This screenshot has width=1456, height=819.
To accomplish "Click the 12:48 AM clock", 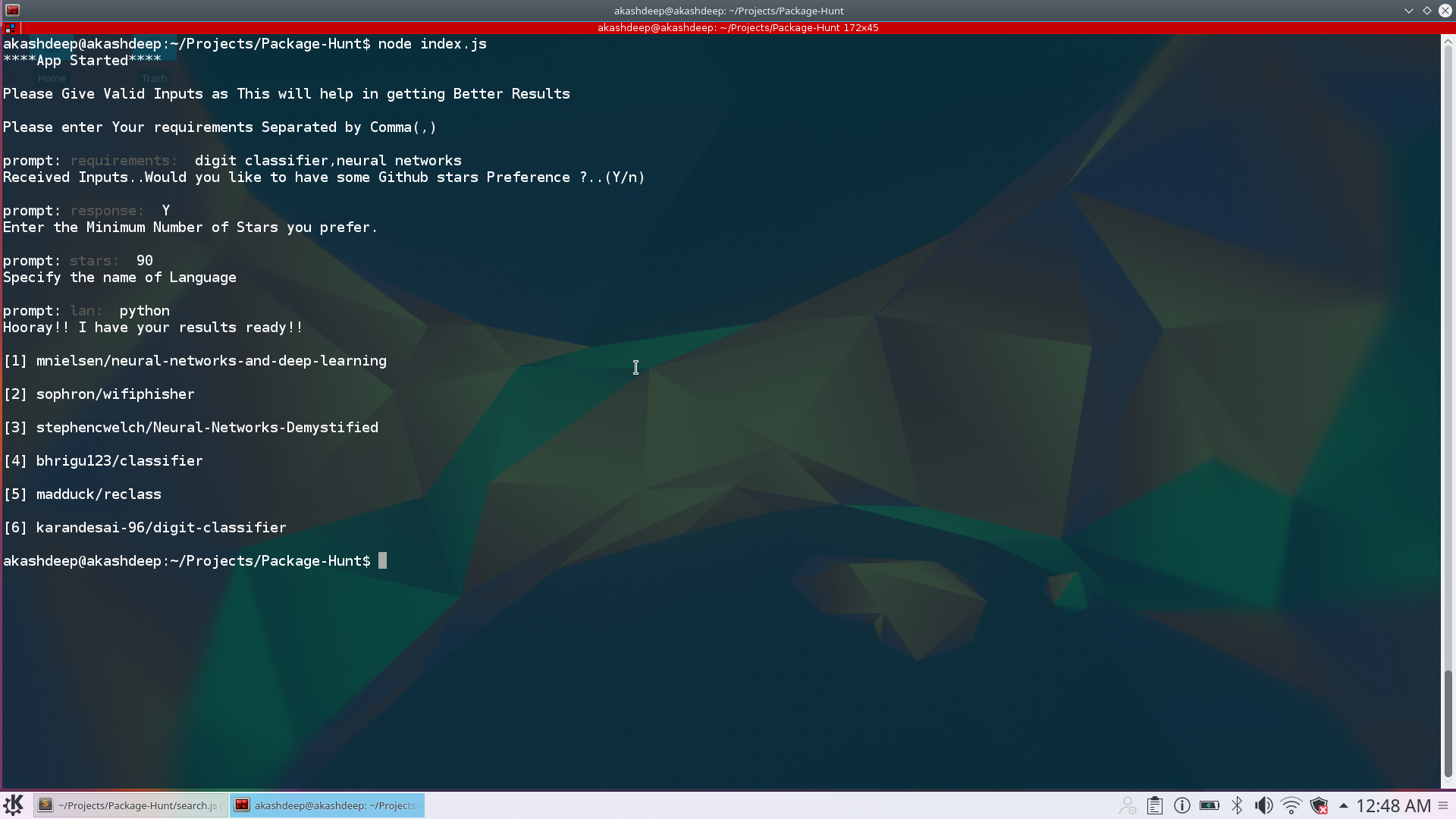I will point(1393,805).
